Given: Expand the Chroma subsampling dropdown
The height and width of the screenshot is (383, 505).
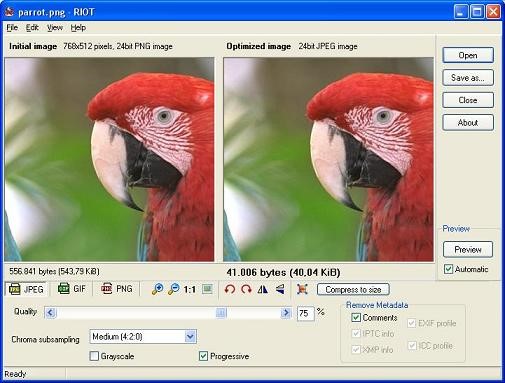Looking at the screenshot, I should click(x=190, y=337).
